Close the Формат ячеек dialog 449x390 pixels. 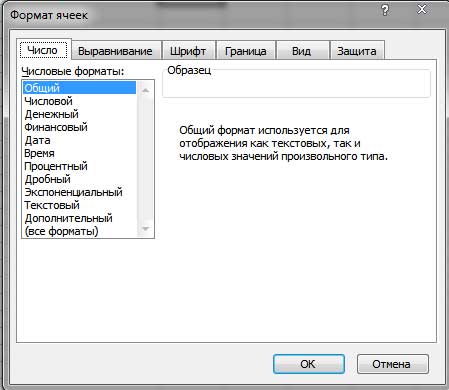point(422,9)
